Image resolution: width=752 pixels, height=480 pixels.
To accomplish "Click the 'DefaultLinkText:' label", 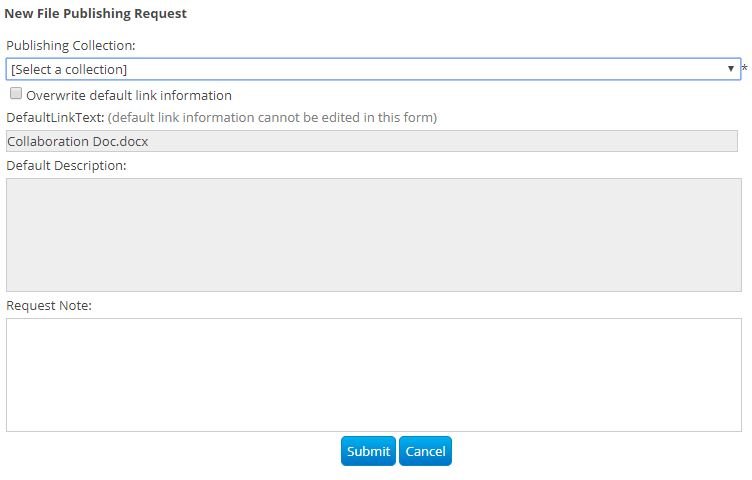I will pyautogui.click(x=55, y=117).
